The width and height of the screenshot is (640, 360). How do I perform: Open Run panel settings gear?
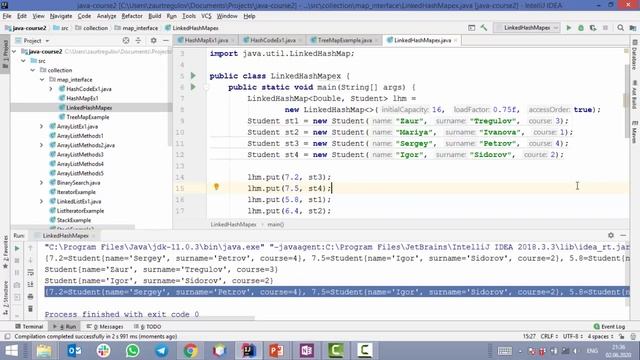point(611,235)
